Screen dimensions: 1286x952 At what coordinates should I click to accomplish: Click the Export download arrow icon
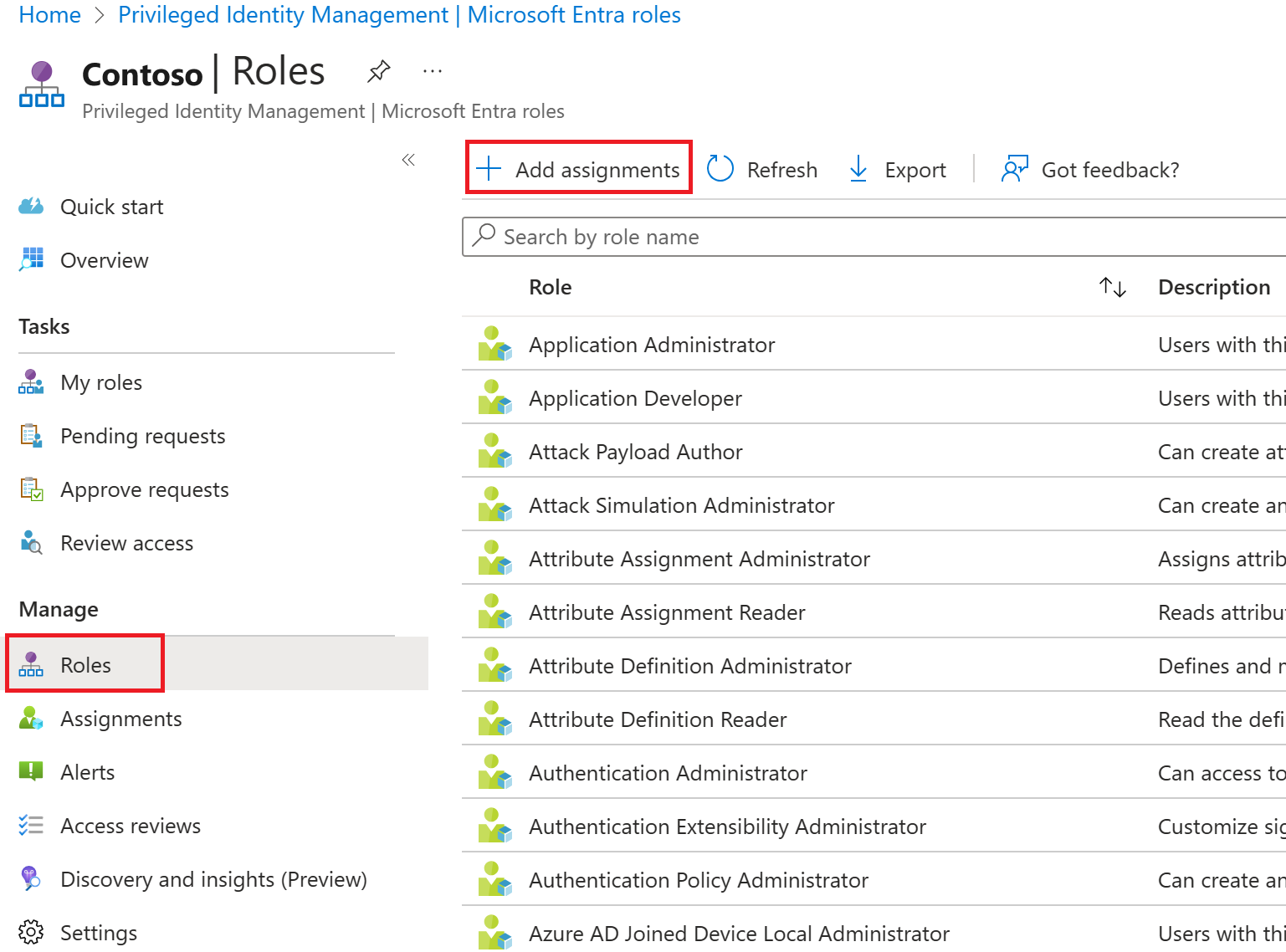858,169
